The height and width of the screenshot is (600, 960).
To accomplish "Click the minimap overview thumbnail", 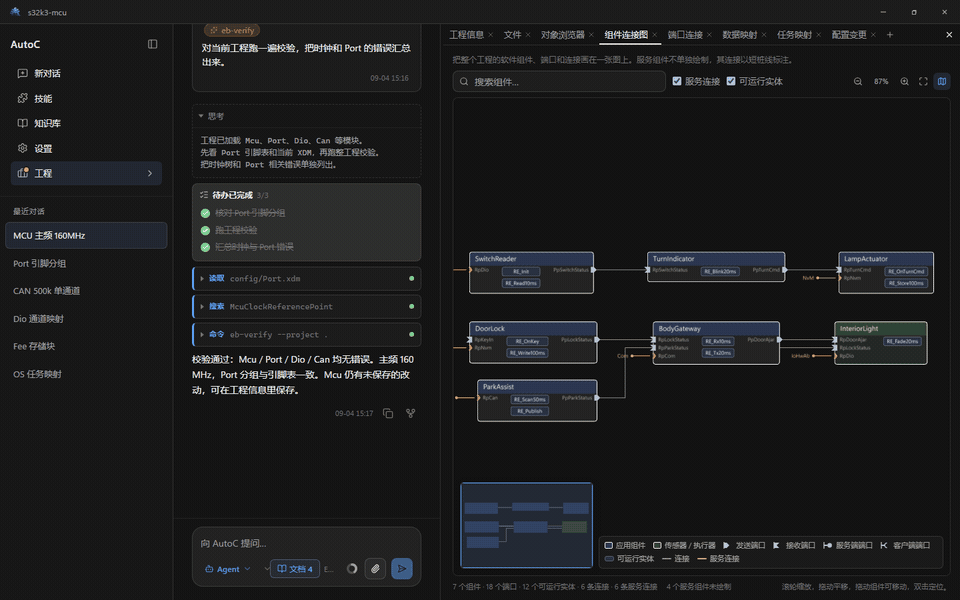I will (527, 525).
